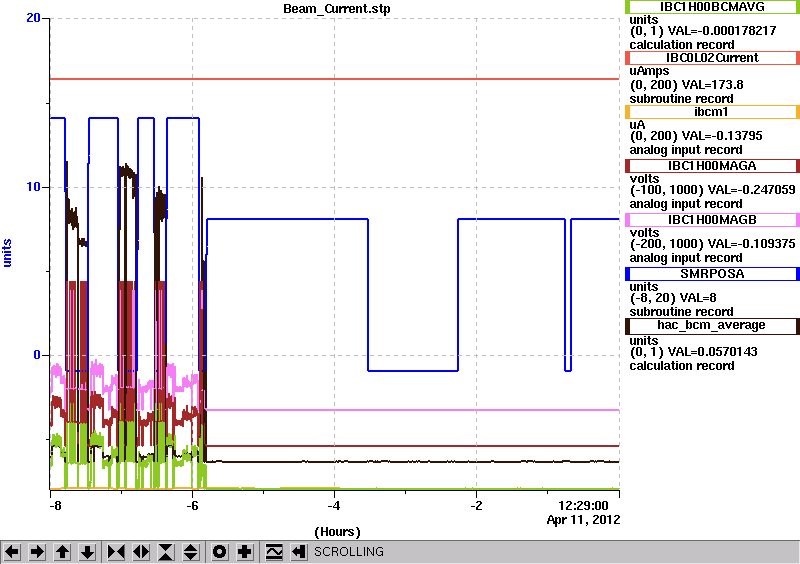Click the 12:29:00 time axis label
This screenshot has height=564, width=800.
coord(583,506)
